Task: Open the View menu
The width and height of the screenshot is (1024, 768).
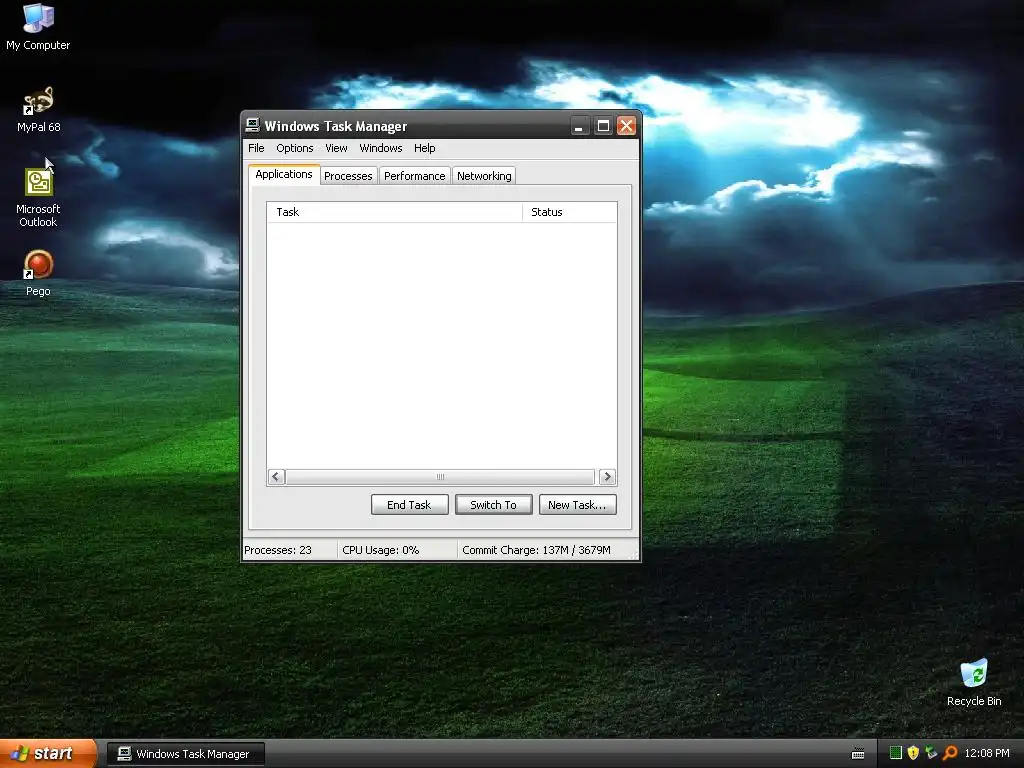Action: tap(336, 148)
